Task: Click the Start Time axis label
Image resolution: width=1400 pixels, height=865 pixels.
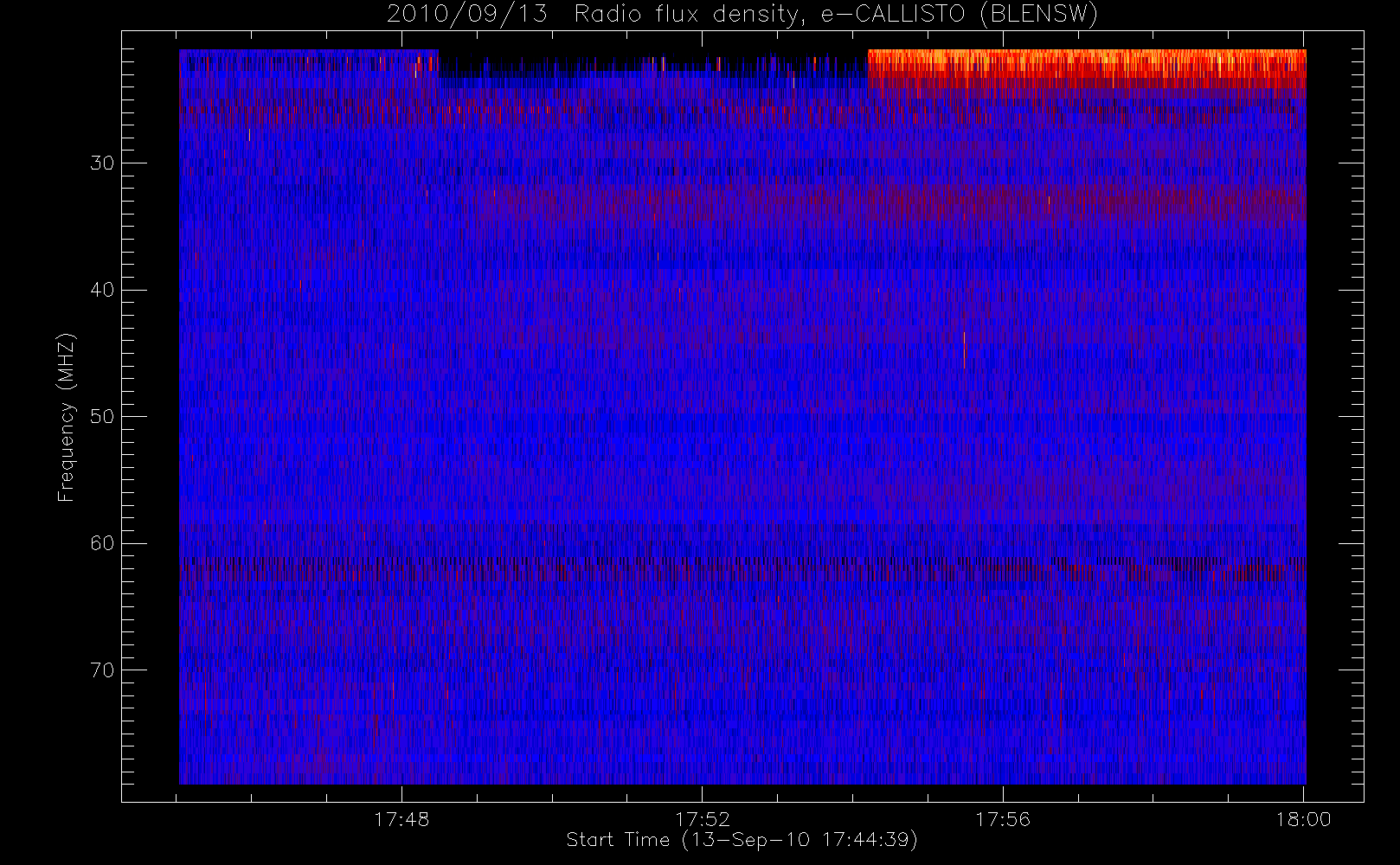Action: click(x=742, y=840)
